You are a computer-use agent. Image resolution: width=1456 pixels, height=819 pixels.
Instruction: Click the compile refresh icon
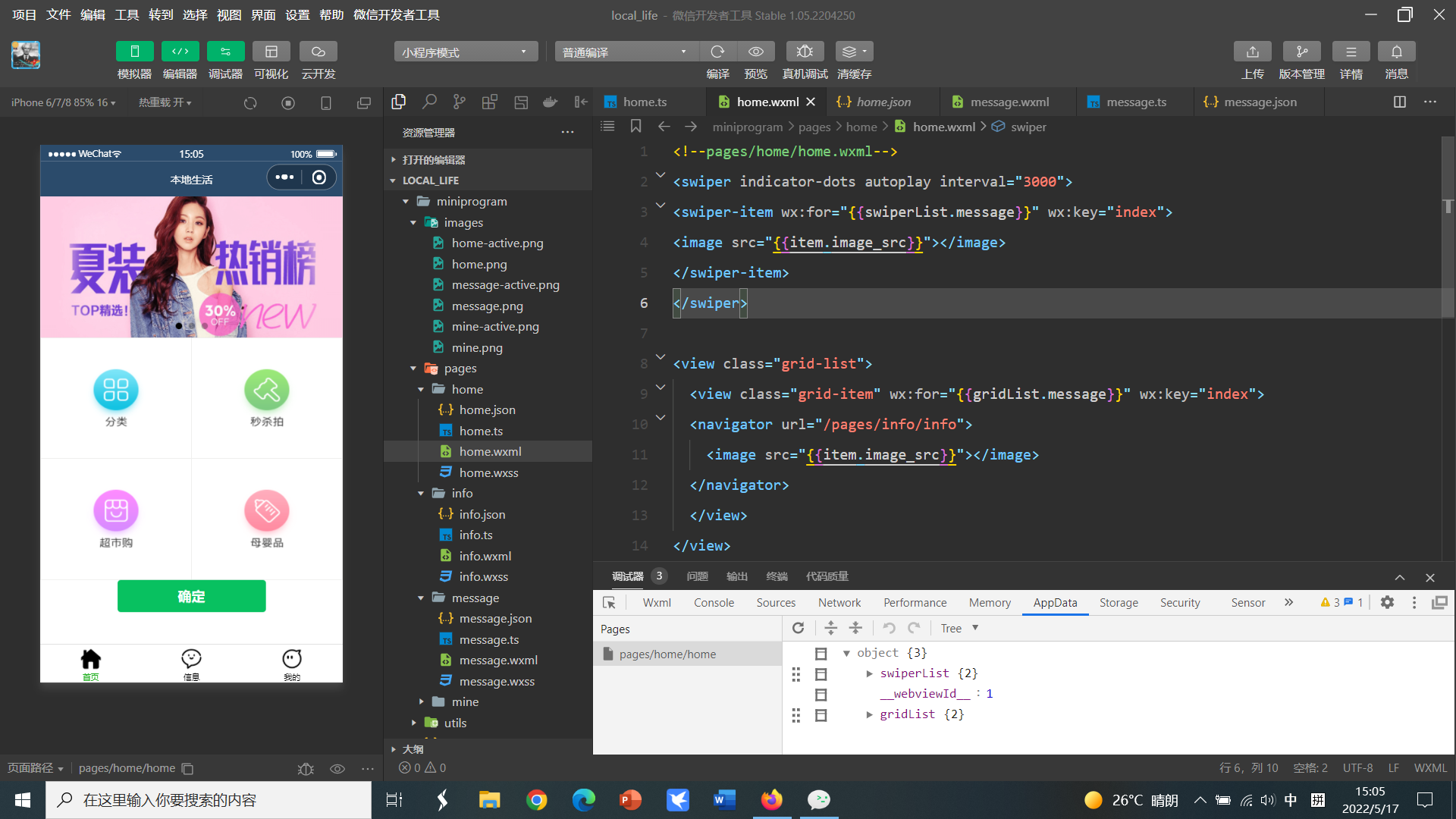[717, 52]
